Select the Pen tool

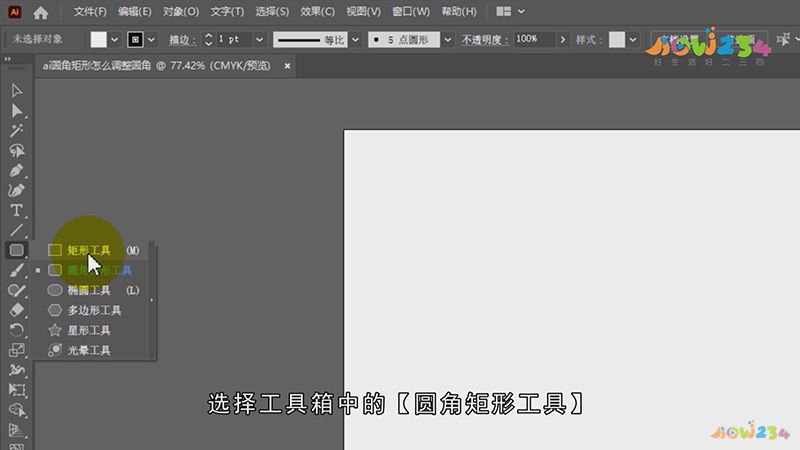point(16,170)
